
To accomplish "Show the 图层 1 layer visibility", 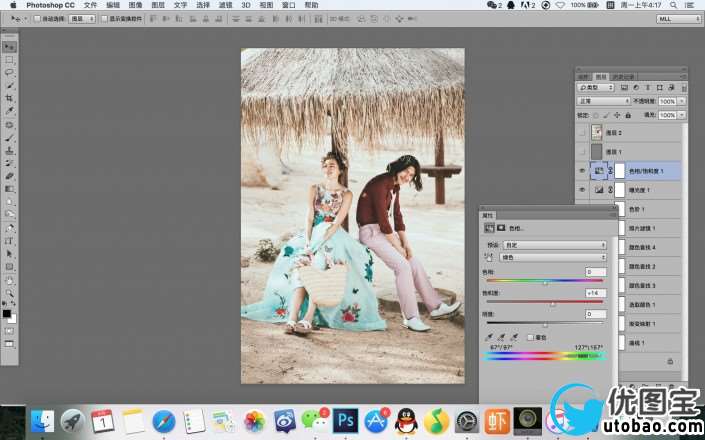I will tap(582, 151).
